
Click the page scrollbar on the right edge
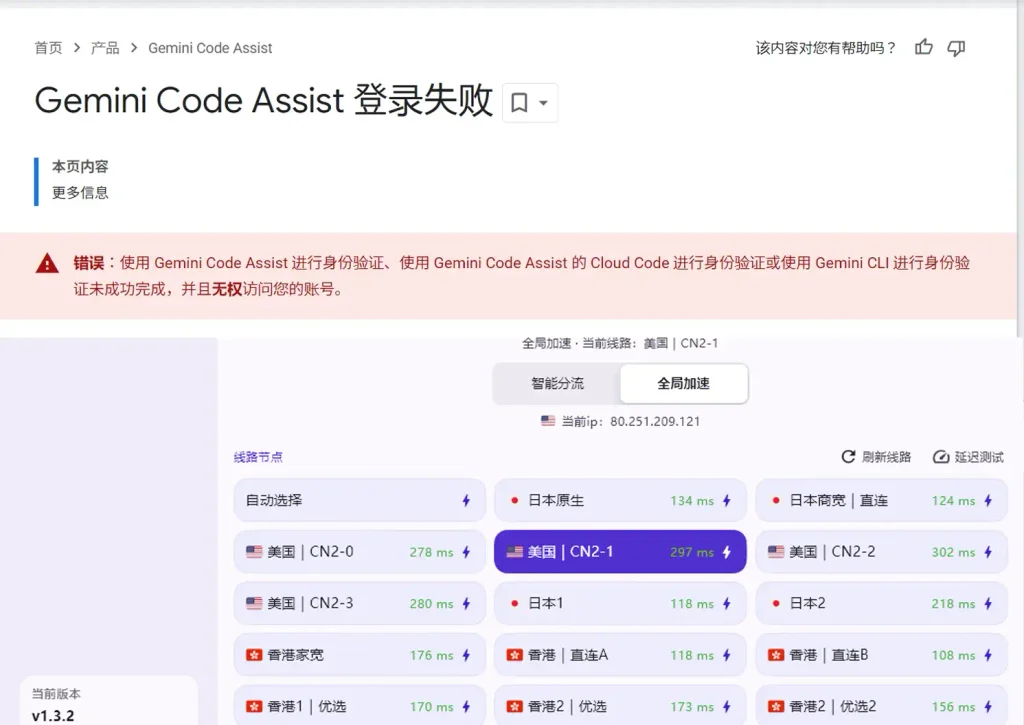coord(1020,170)
